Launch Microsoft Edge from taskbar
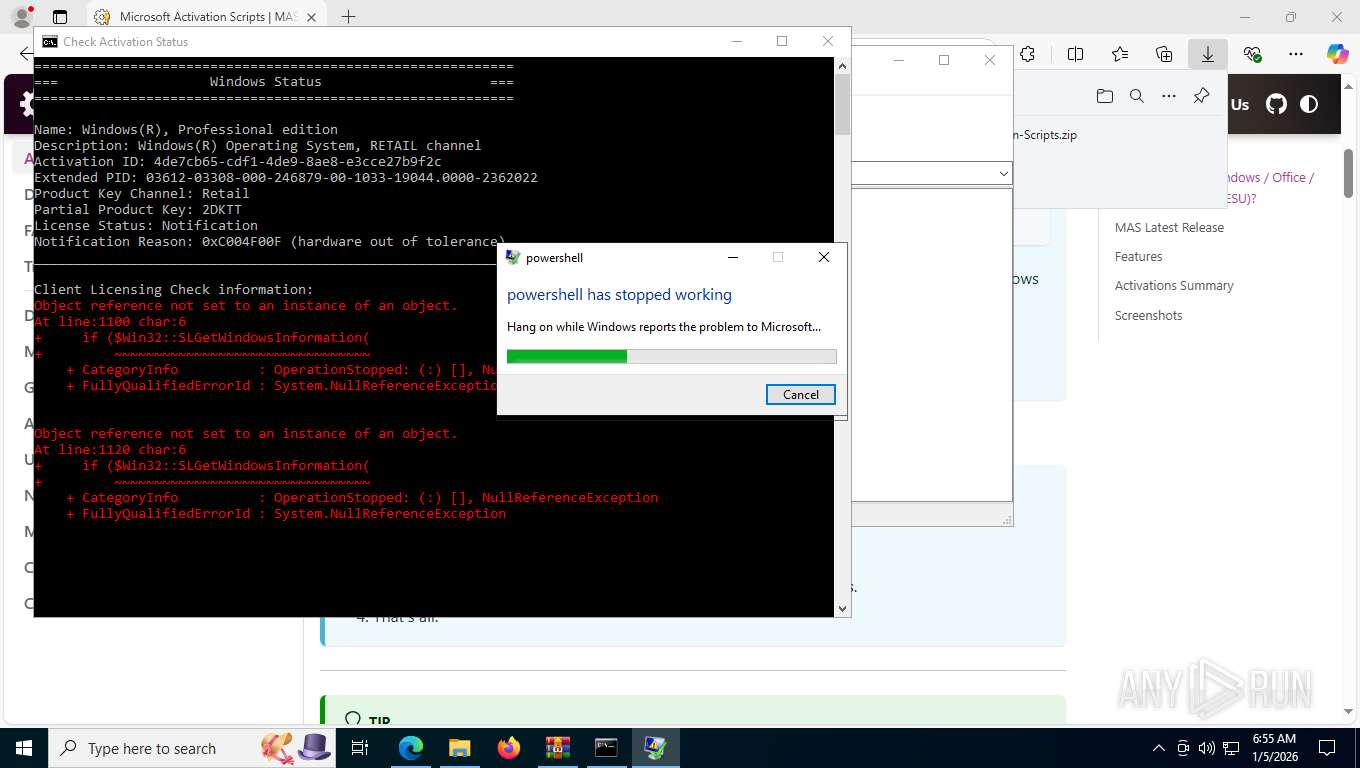1360x768 pixels. pyautogui.click(x=411, y=748)
